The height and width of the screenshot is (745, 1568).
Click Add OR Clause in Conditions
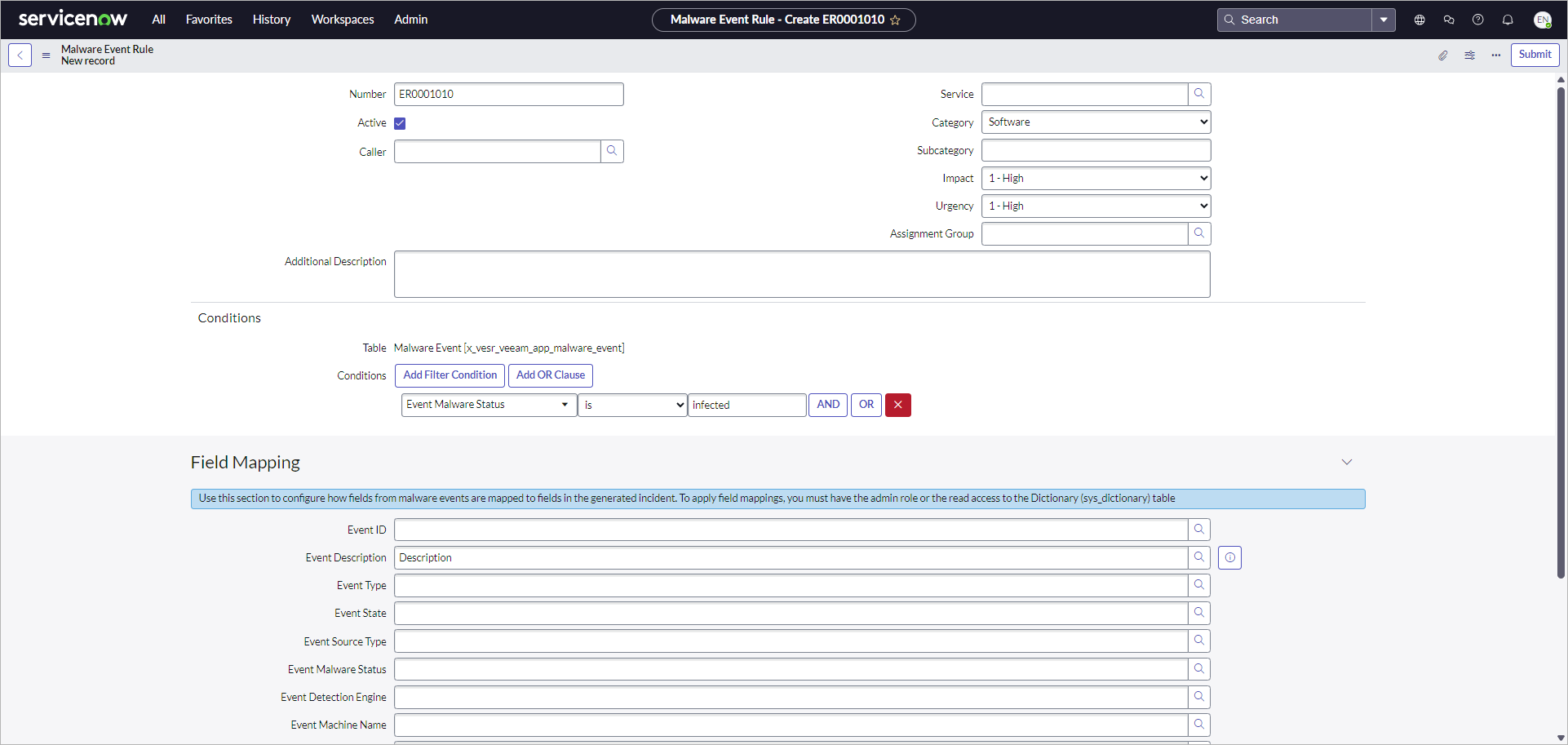550,375
